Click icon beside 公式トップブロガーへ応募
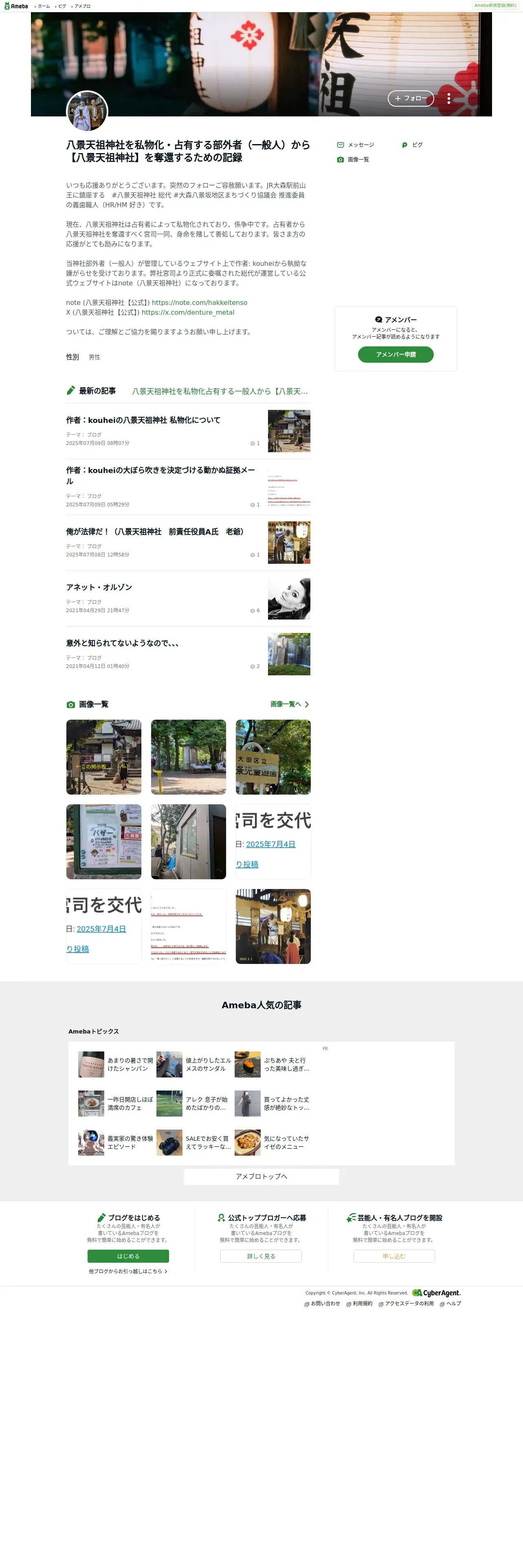 pyautogui.click(x=221, y=1218)
